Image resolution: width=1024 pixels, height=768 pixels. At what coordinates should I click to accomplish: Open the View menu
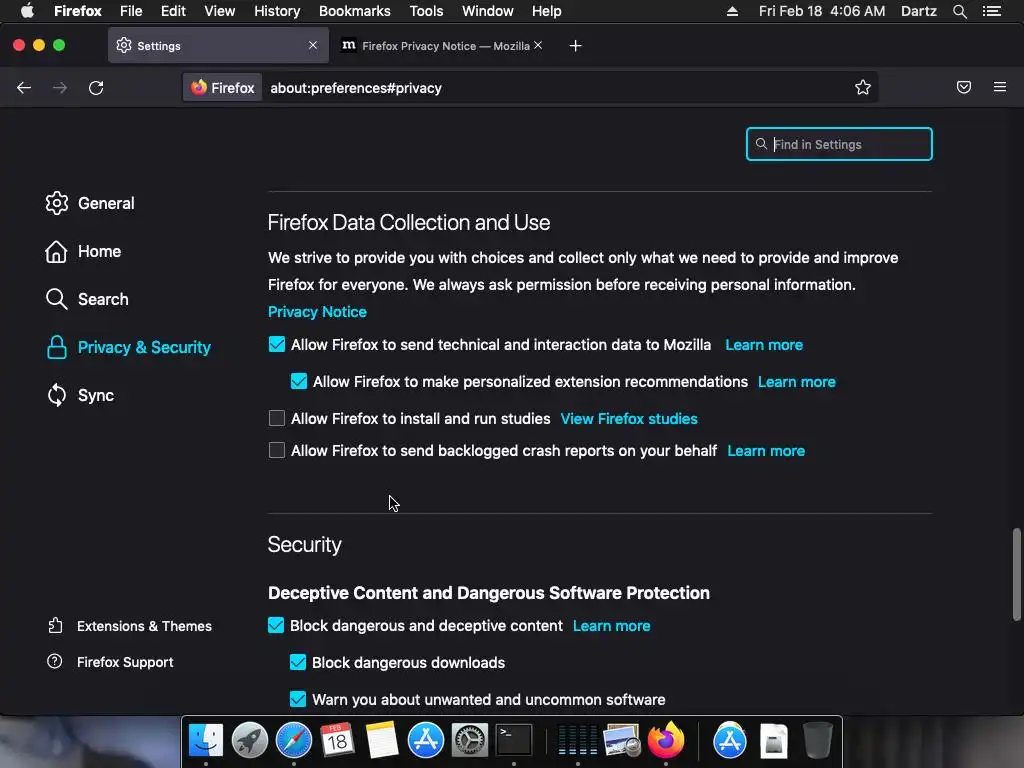[219, 11]
